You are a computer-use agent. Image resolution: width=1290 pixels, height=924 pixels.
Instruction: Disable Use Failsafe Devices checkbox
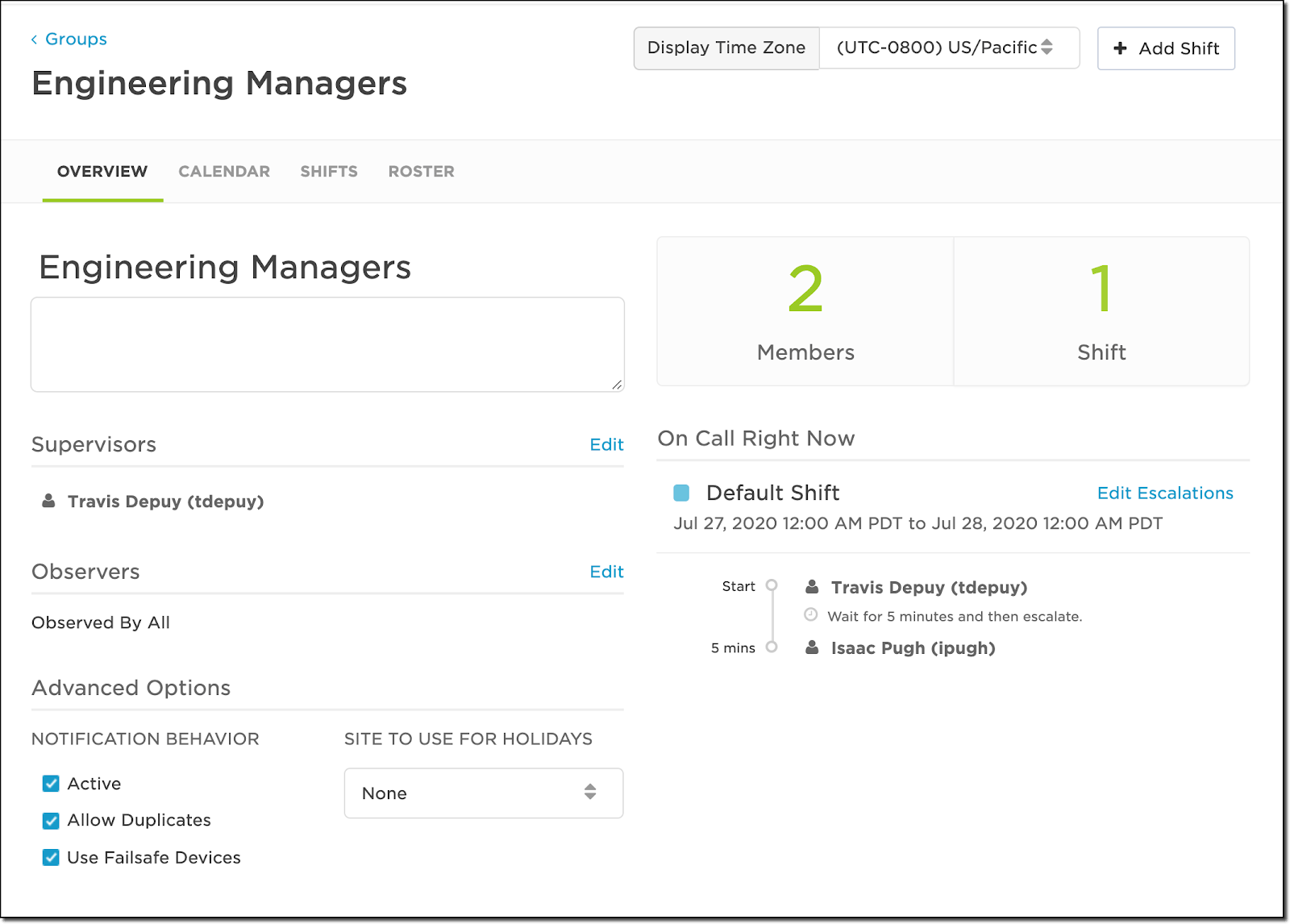[51, 858]
